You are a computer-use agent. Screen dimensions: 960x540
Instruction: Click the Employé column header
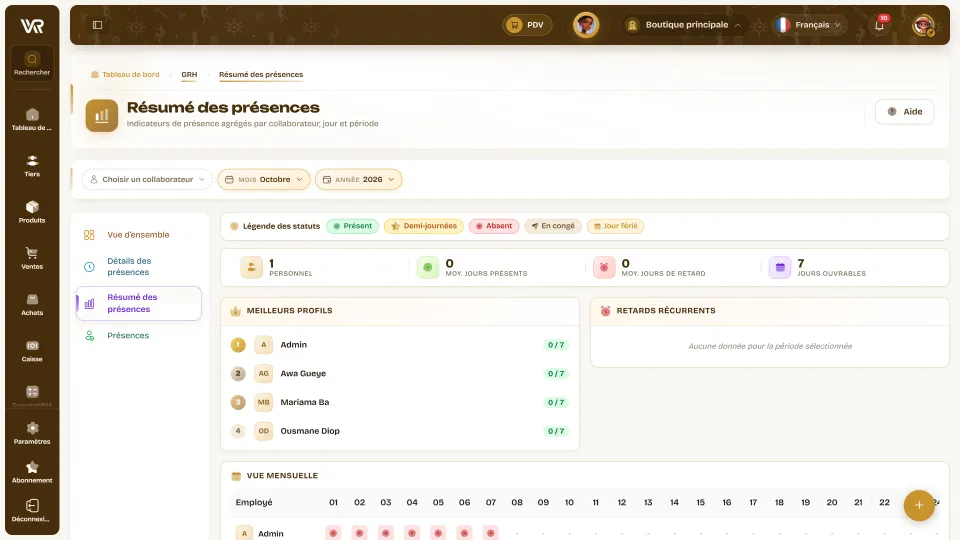coord(254,503)
